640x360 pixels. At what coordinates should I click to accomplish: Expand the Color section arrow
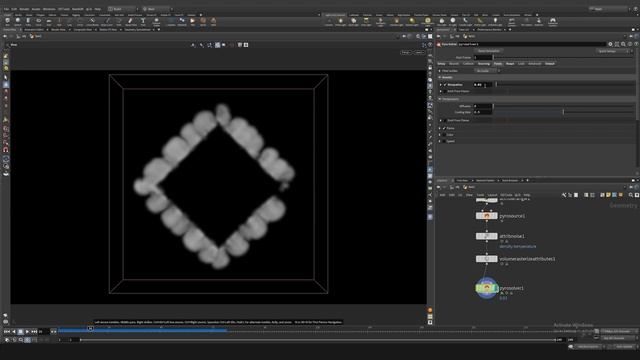click(440, 135)
